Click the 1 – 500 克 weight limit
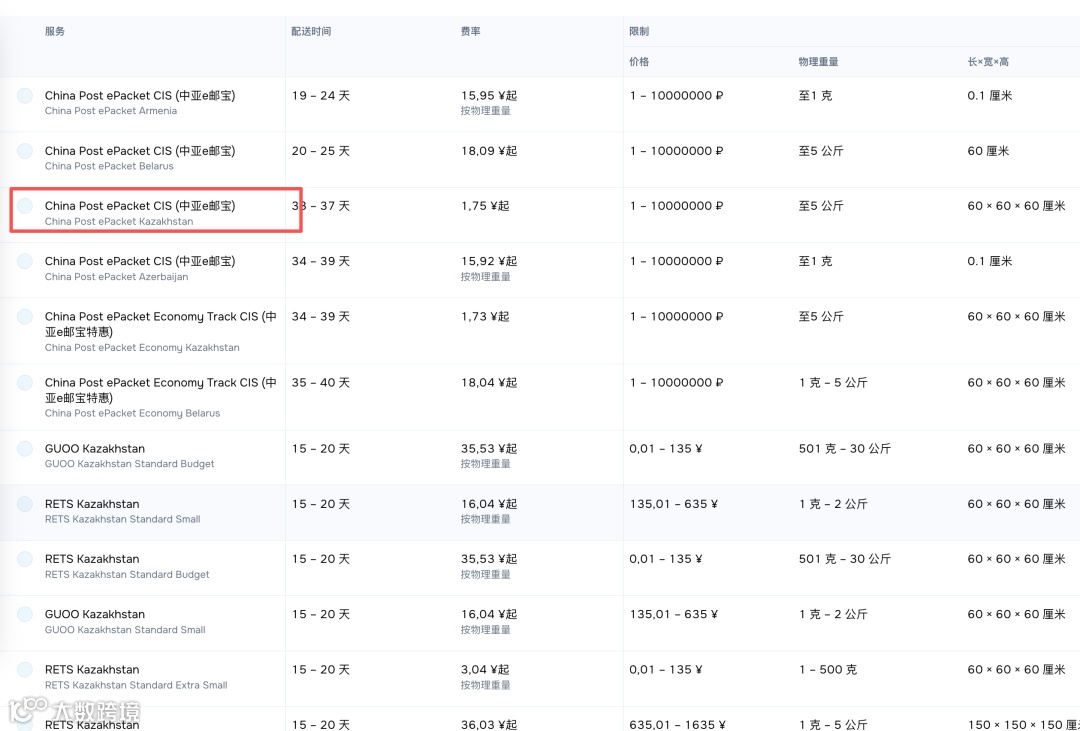This screenshot has width=1080, height=731. [x=828, y=669]
